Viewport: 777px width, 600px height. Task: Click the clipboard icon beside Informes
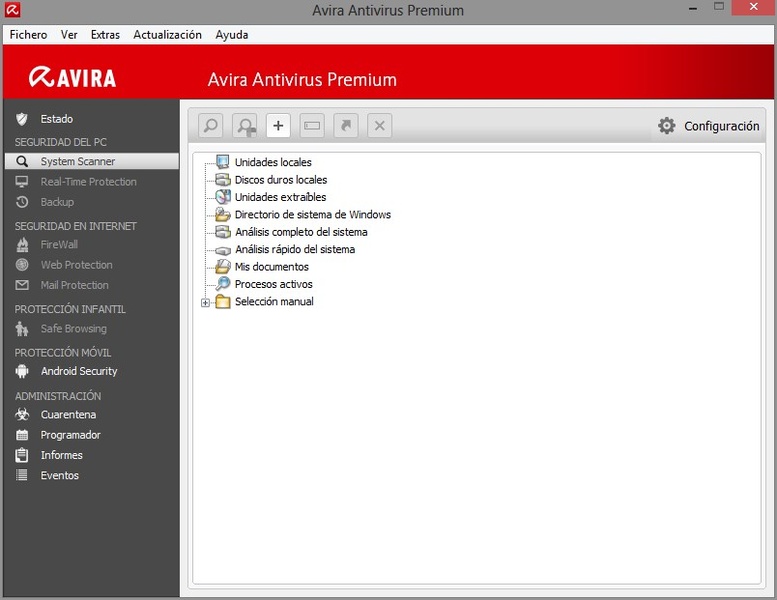[22, 455]
